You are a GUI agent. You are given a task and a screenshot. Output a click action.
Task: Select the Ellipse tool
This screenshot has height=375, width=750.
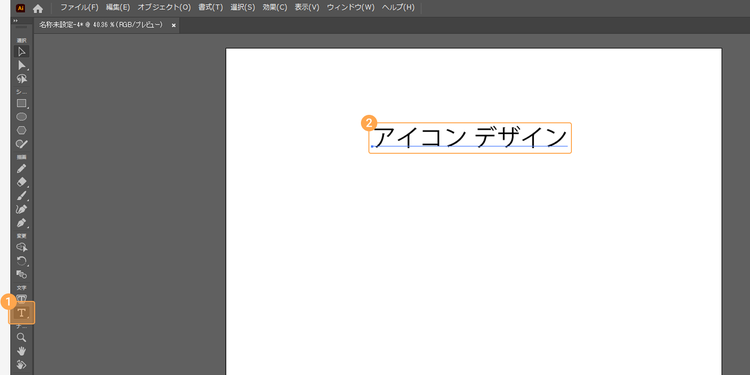click(22, 116)
